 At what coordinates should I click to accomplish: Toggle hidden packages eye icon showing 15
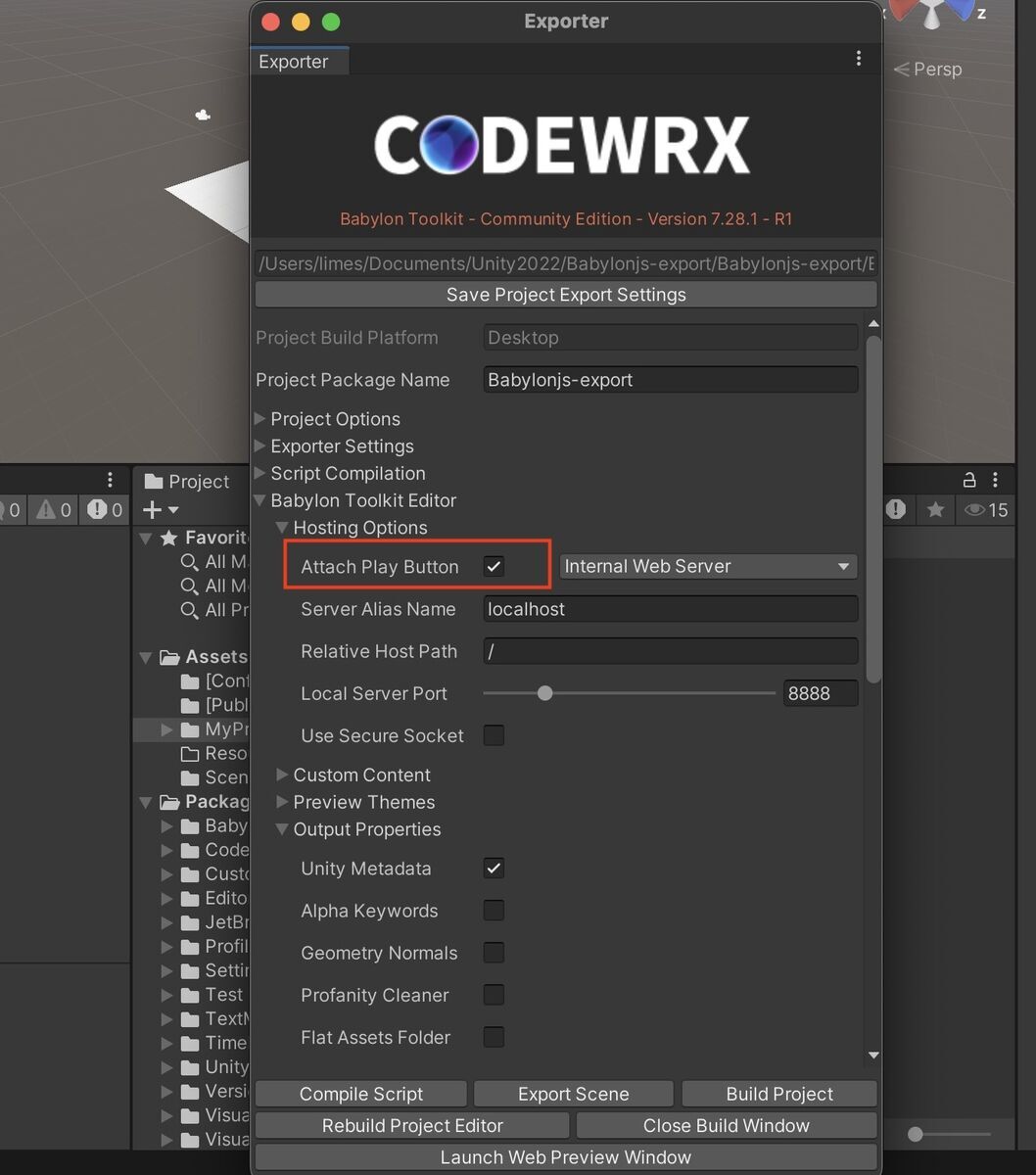(986, 509)
